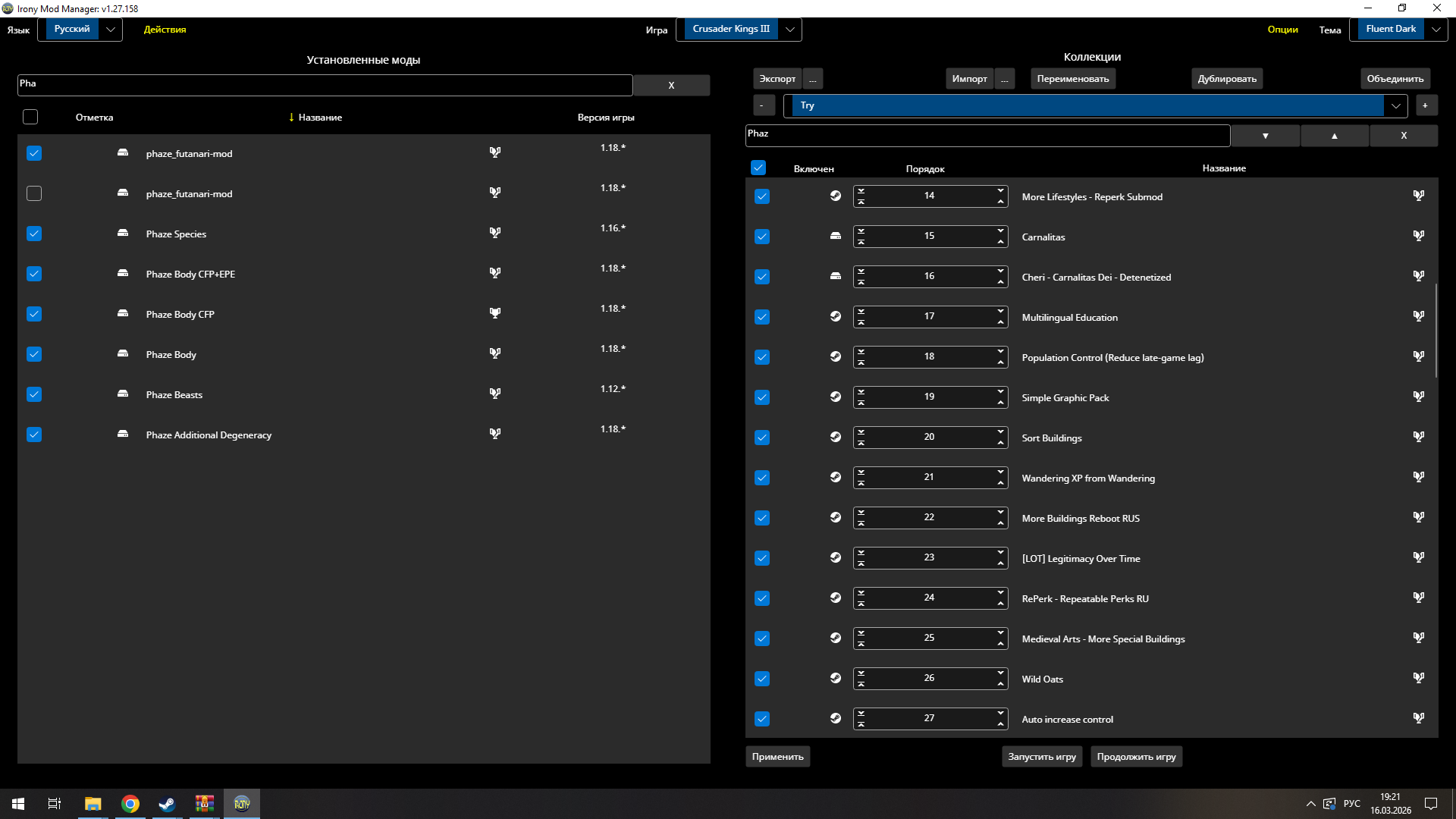Click the achievement icon in Phaze Additional Degeneracy row
This screenshot has width=1456, height=819.
pyautogui.click(x=495, y=434)
